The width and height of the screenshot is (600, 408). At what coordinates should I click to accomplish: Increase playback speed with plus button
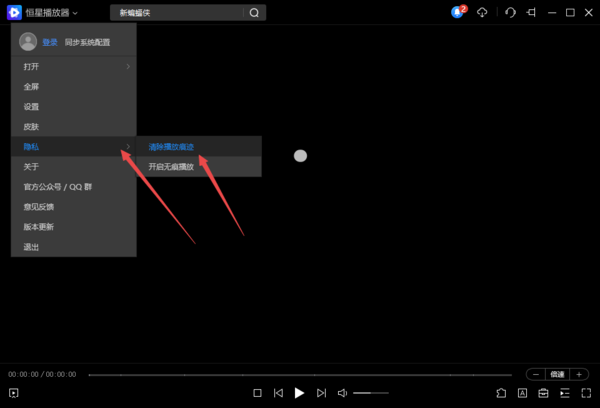[579, 374]
